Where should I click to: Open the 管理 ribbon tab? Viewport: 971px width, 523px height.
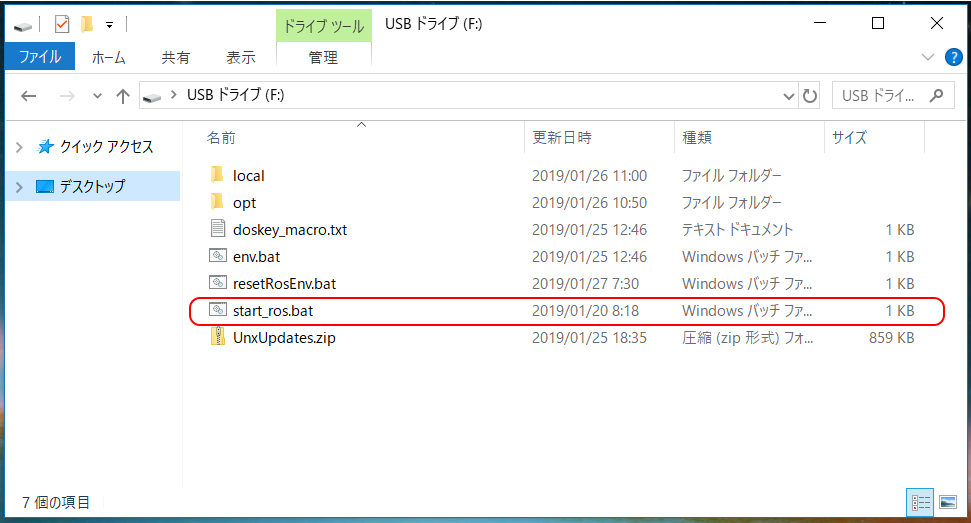point(323,58)
